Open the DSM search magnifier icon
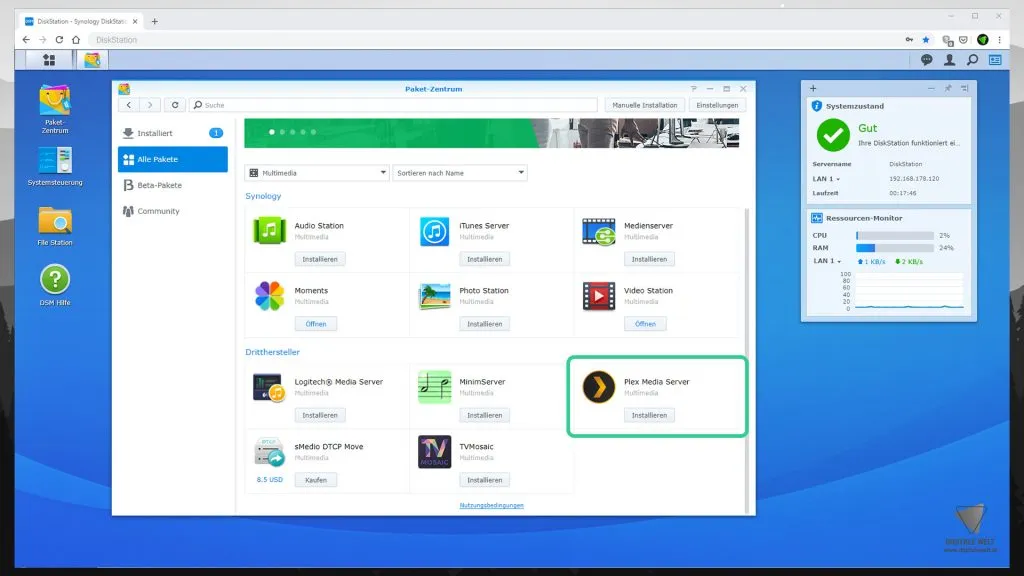The image size is (1024, 576). (x=972, y=60)
